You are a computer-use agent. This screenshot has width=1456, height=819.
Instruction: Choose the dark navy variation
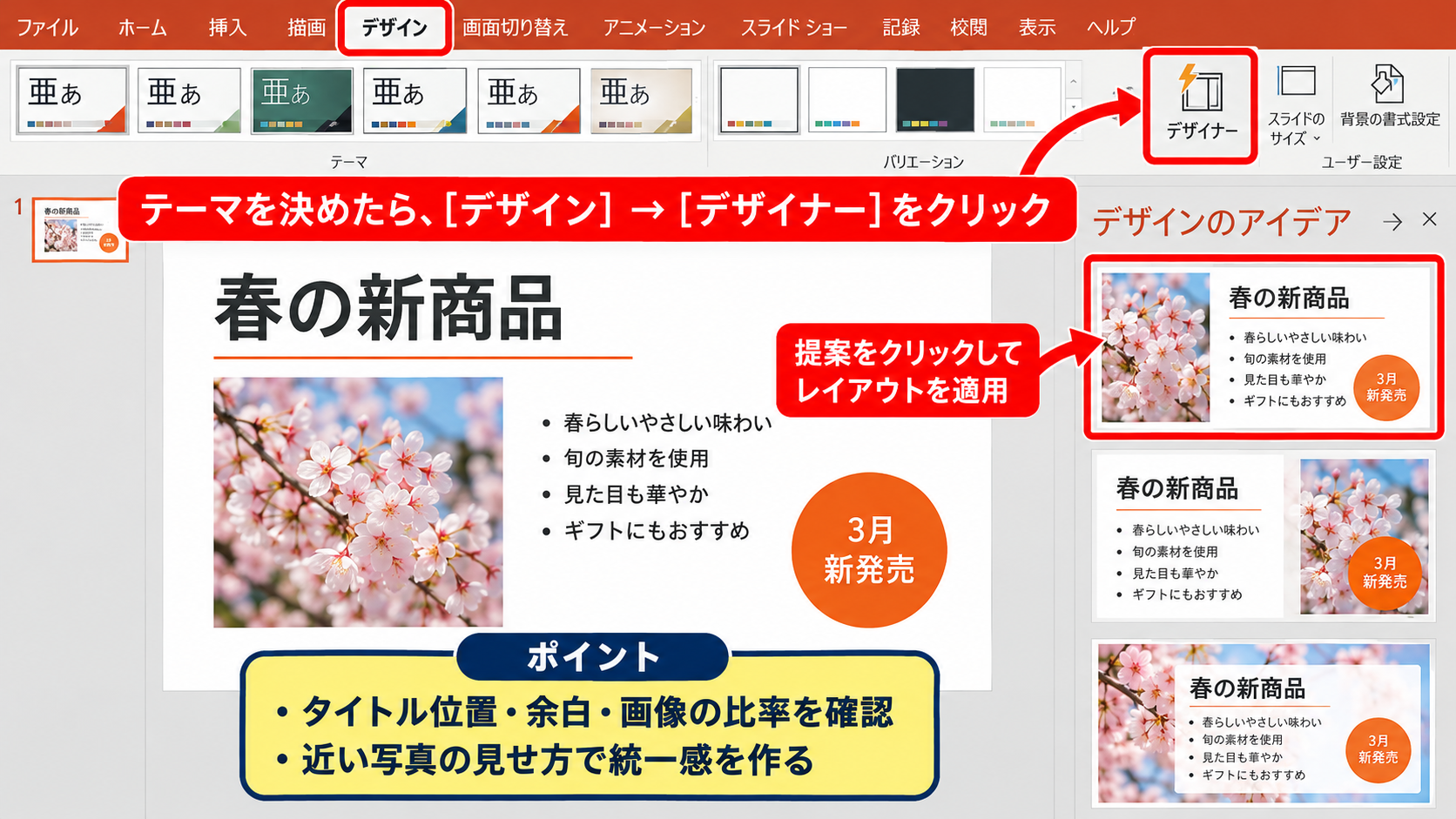[935, 100]
